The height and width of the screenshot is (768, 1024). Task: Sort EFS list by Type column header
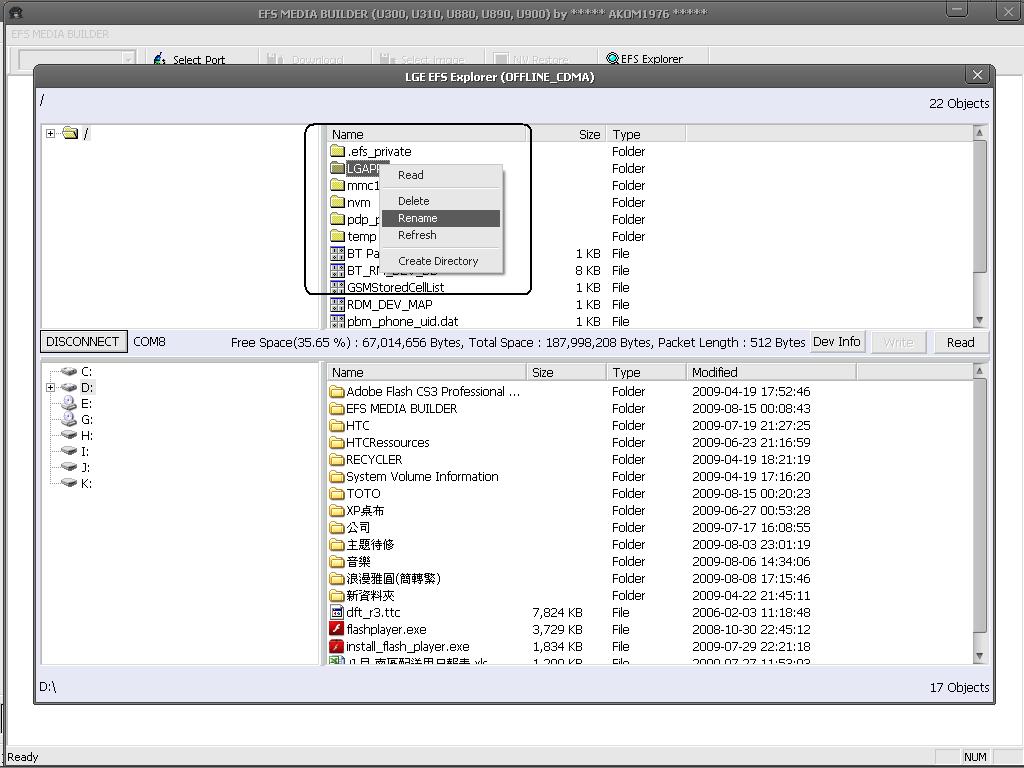pyautogui.click(x=646, y=135)
